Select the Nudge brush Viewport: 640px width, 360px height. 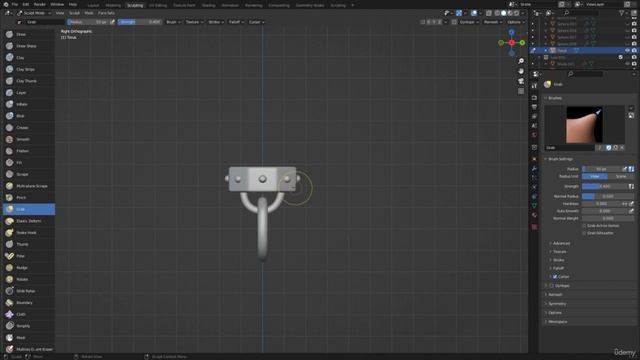click(x=29, y=267)
